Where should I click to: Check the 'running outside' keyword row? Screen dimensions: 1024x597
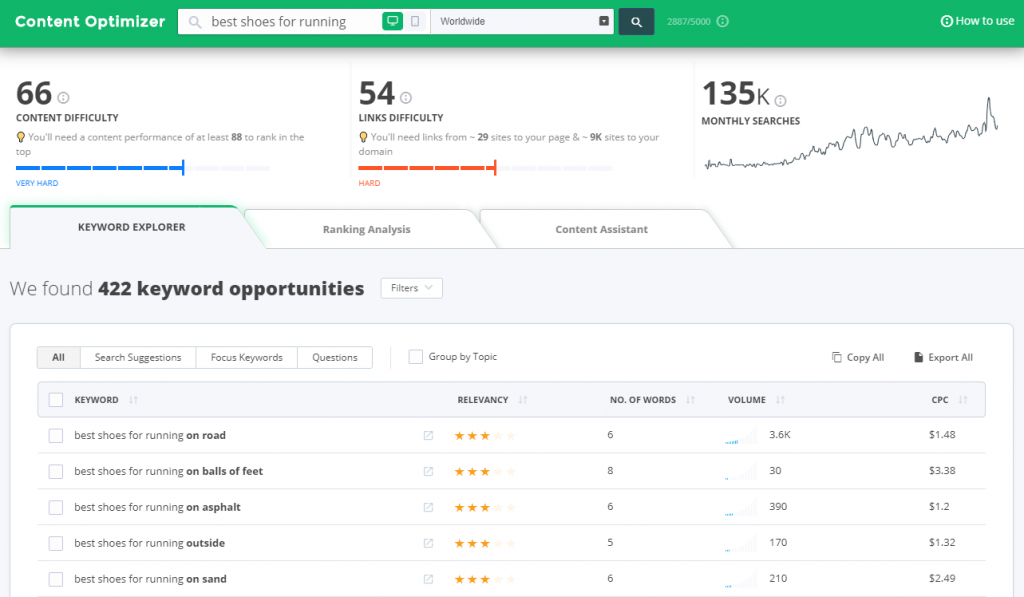pyautogui.click(x=56, y=543)
